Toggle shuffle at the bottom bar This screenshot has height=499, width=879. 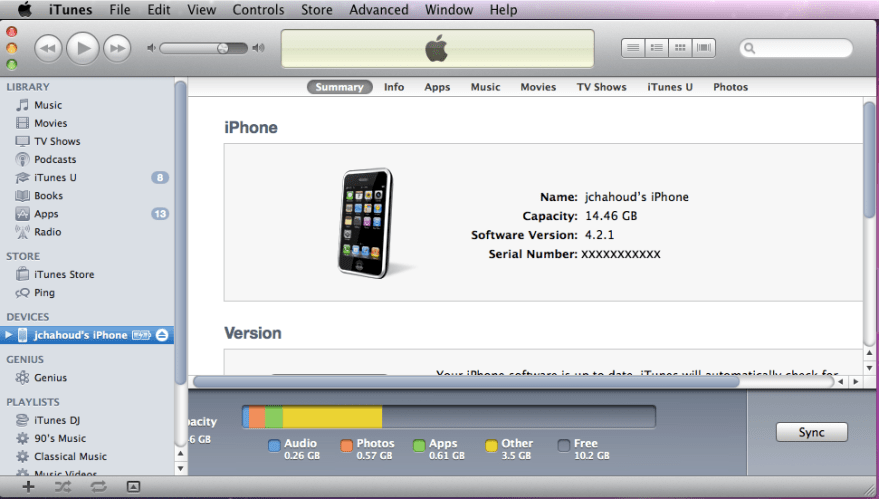(63, 486)
